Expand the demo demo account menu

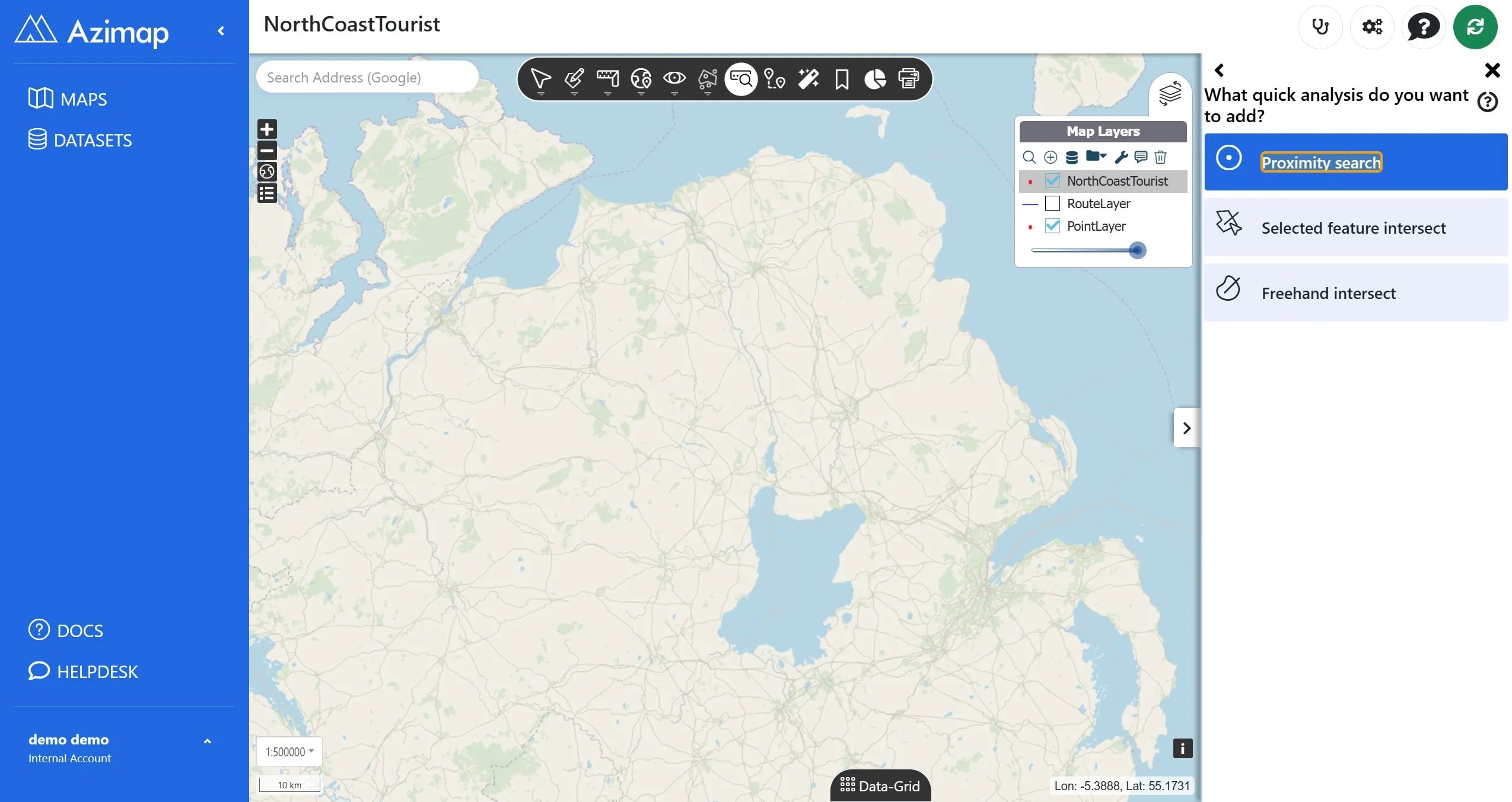pos(207,741)
